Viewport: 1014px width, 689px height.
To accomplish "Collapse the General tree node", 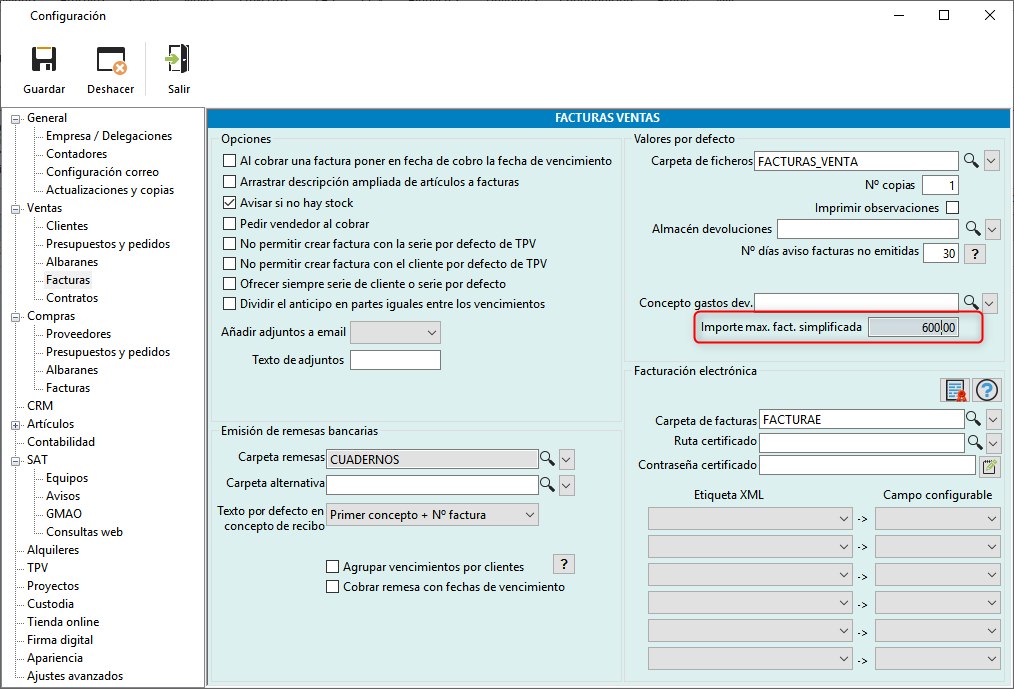I will [x=16, y=119].
